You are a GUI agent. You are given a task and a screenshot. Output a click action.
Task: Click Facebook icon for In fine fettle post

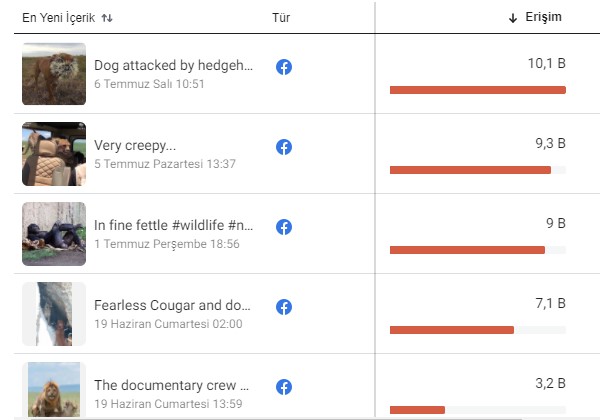(284, 227)
